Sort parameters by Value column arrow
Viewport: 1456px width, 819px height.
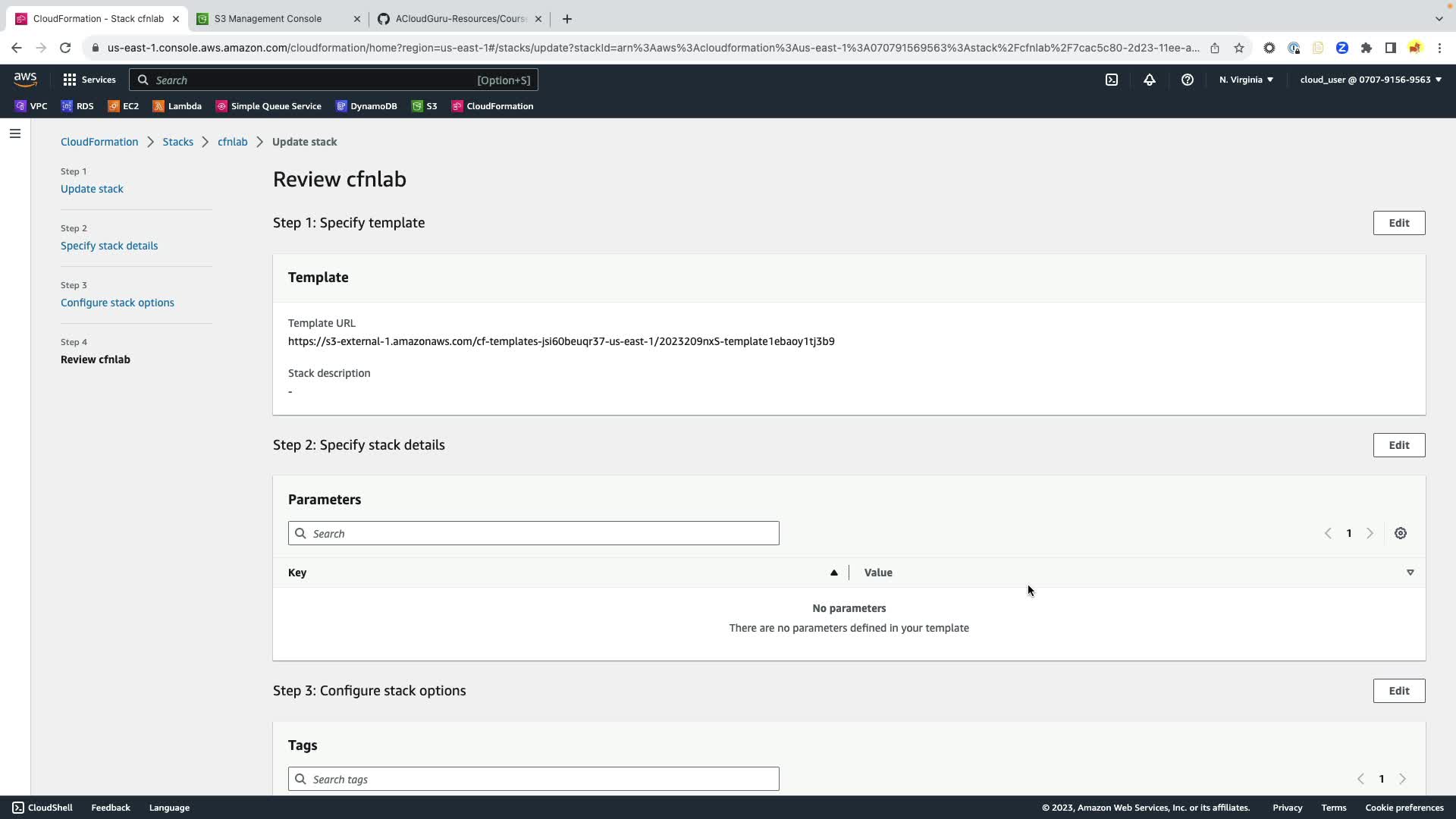coord(1410,573)
